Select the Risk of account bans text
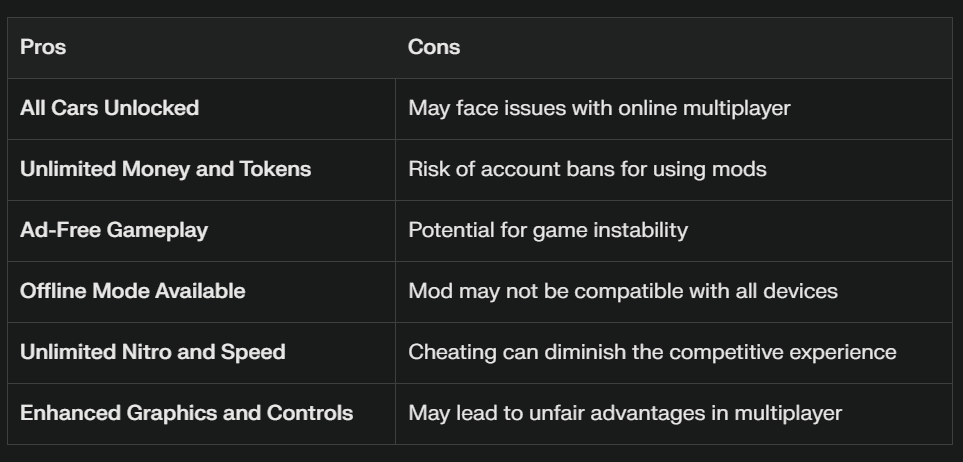This screenshot has height=462, width=963. click(x=587, y=170)
